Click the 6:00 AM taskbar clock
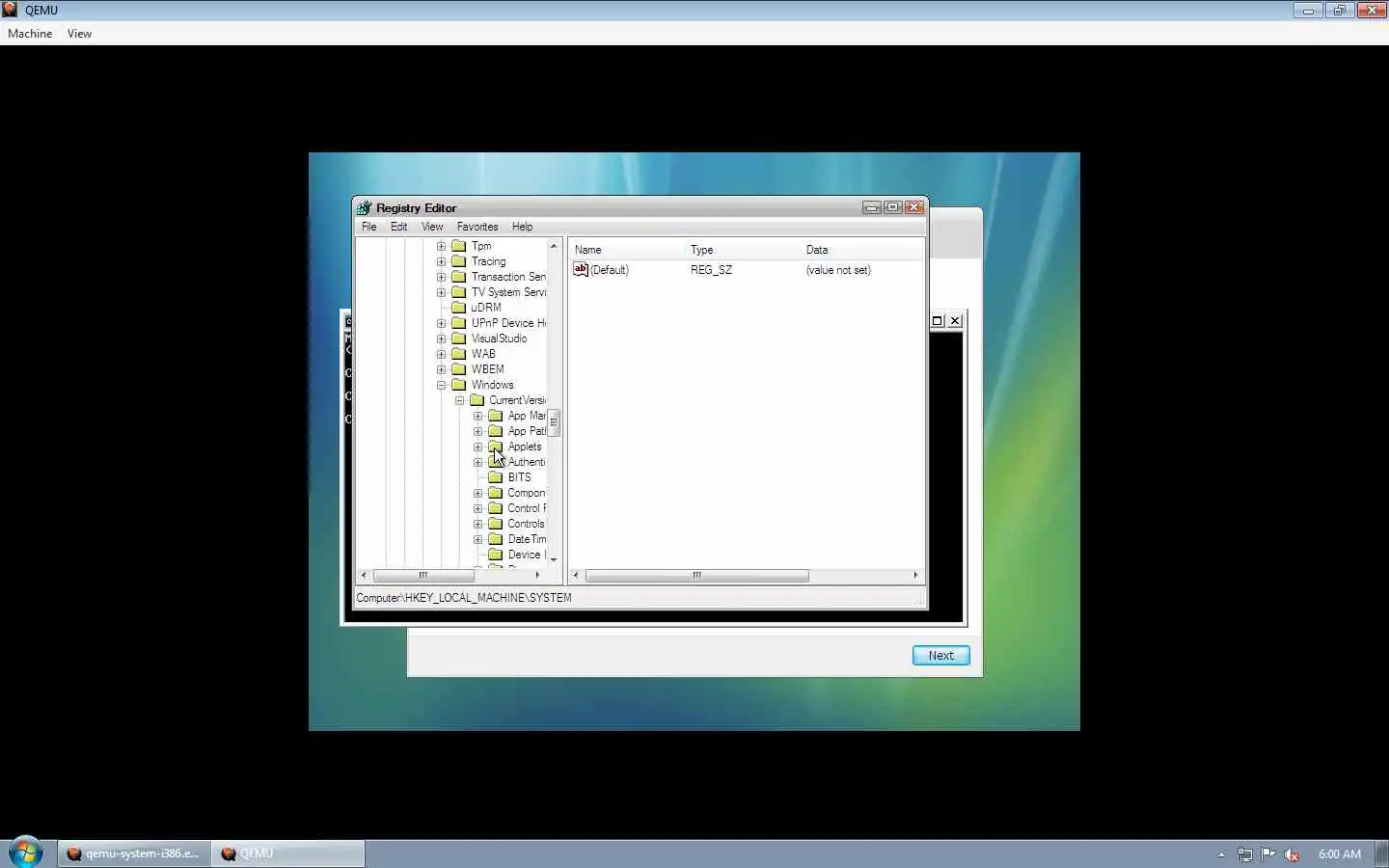 tap(1339, 854)
